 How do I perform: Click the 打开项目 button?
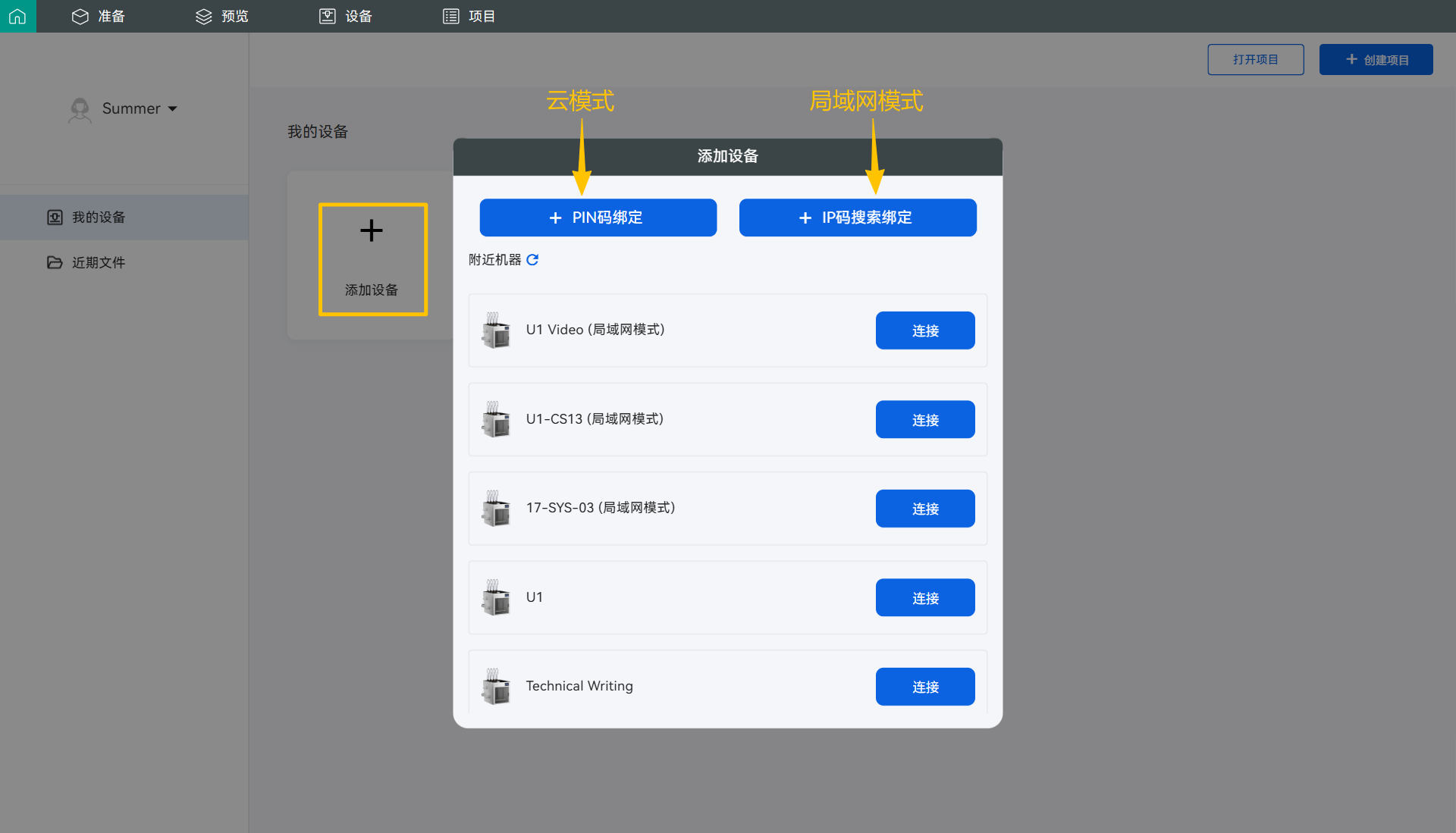pyautogui.click(x=1255, y=60)
